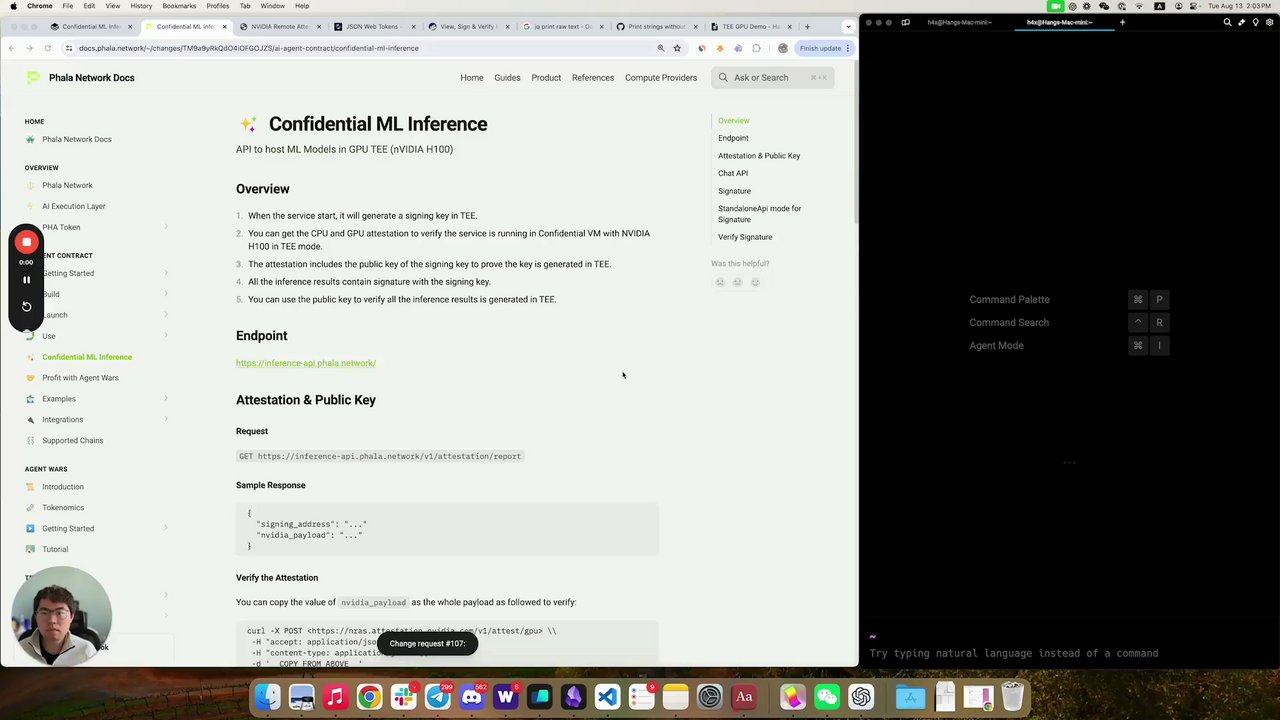Open a new Chrome tab
Image resolution: width=1280 pixels, height=720 pixels.
807,27
